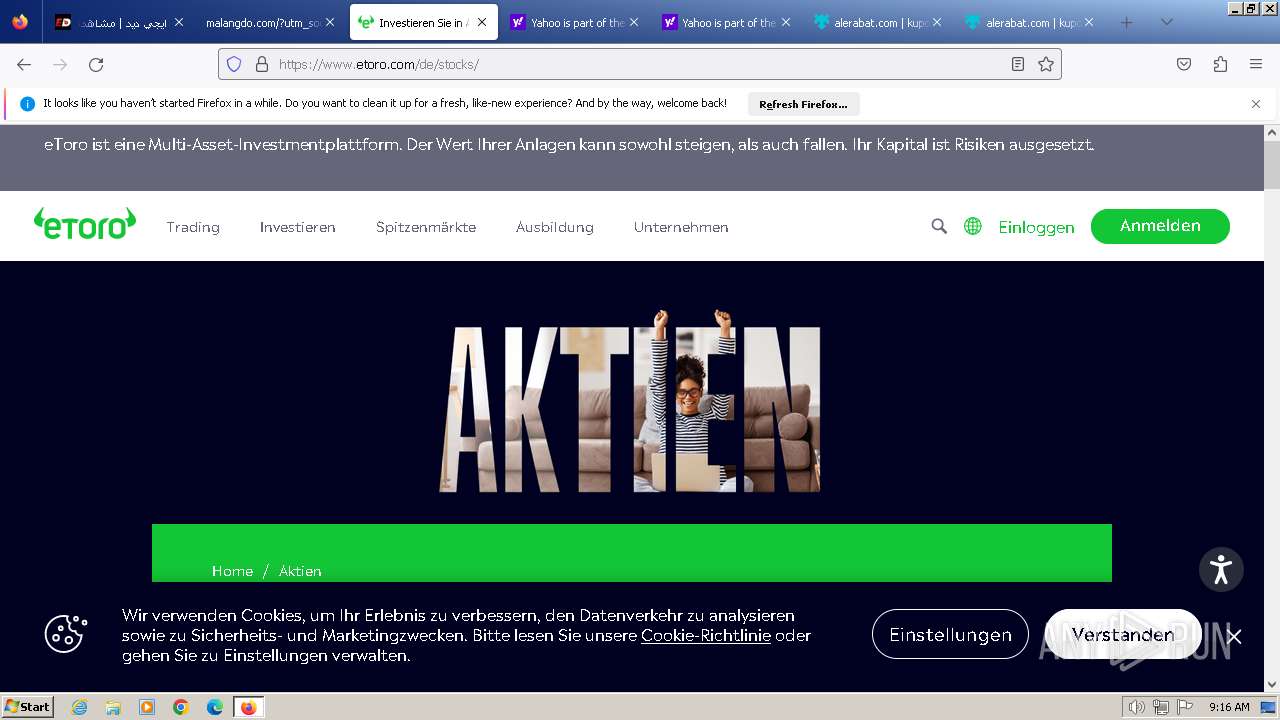Open the accessibility widget icon
Viewport: 1280px width, 720px height.
coord(1221,570)
